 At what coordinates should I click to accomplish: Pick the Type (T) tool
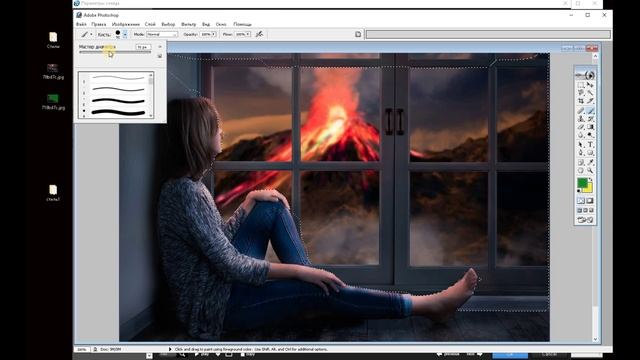[x=590, y=145]
